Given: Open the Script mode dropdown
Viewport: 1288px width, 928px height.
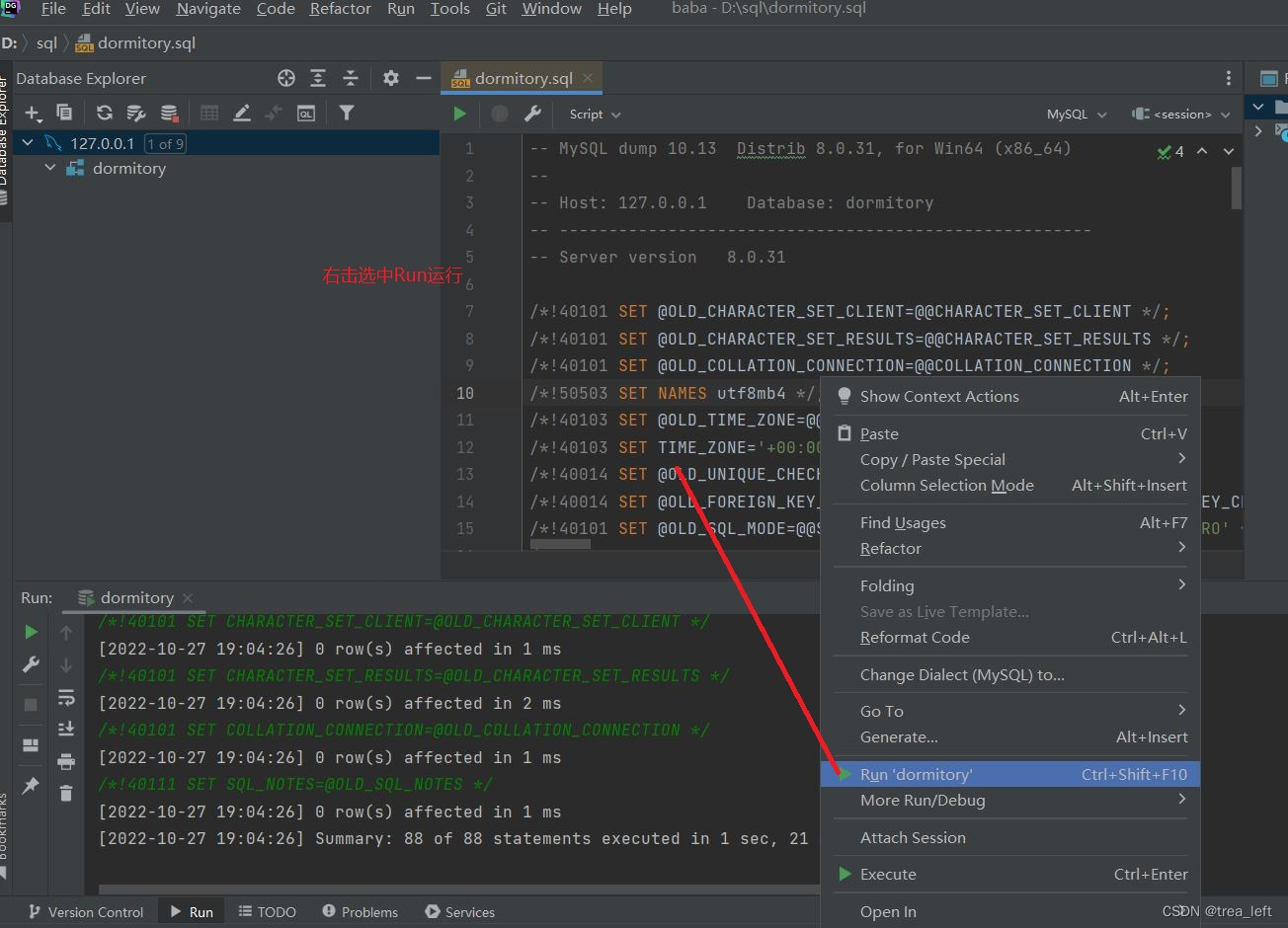Looking at the screenshot, I should click(x=595, y=115).
